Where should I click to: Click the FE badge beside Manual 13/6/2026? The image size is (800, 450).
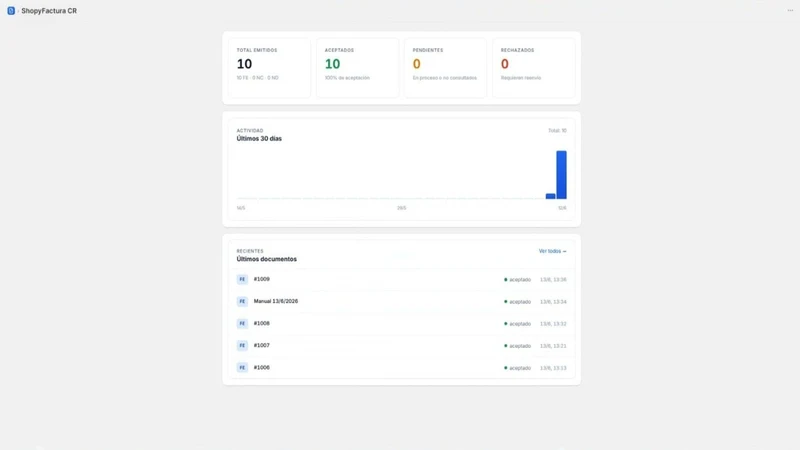(x=242, y=302)
